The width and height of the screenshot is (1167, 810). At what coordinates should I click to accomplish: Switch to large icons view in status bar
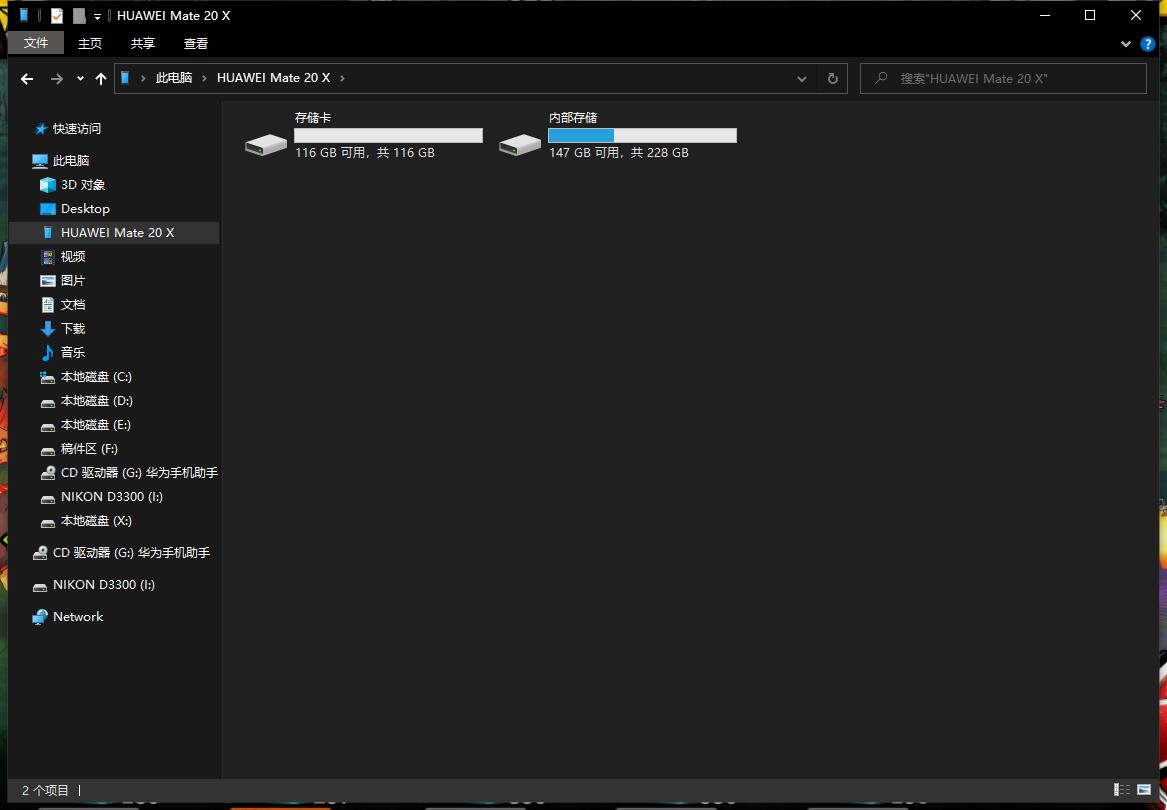[1144, 790]
